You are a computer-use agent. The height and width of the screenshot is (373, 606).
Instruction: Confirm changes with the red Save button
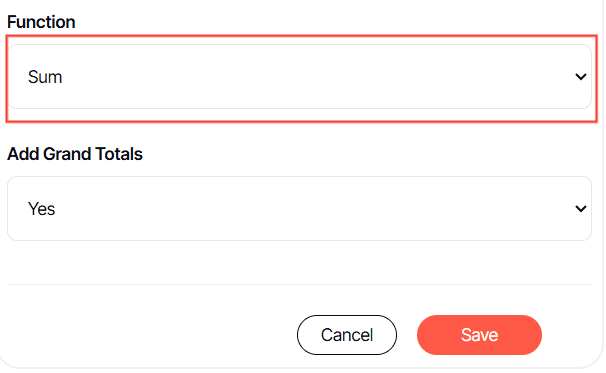click(479, 335)
